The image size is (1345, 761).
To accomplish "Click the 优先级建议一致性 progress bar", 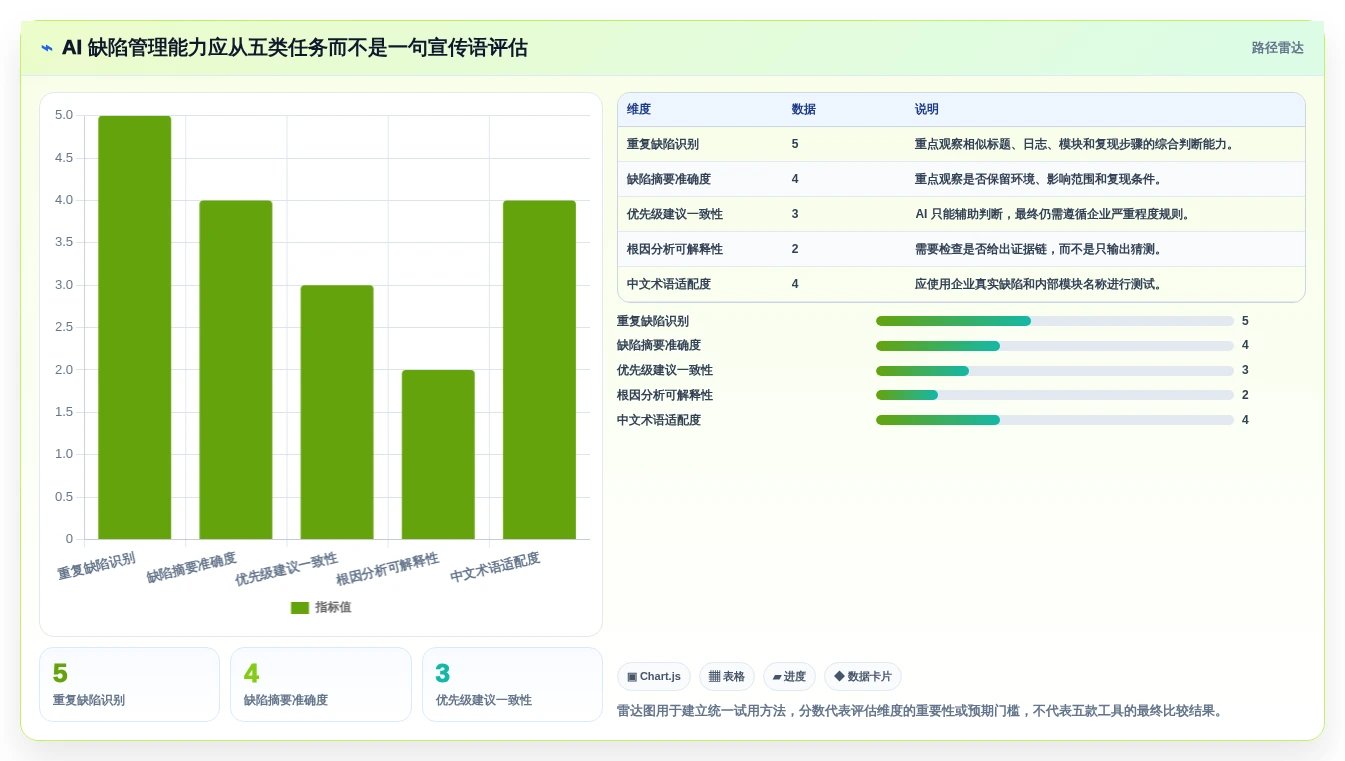I will (x=1055, y=371).
